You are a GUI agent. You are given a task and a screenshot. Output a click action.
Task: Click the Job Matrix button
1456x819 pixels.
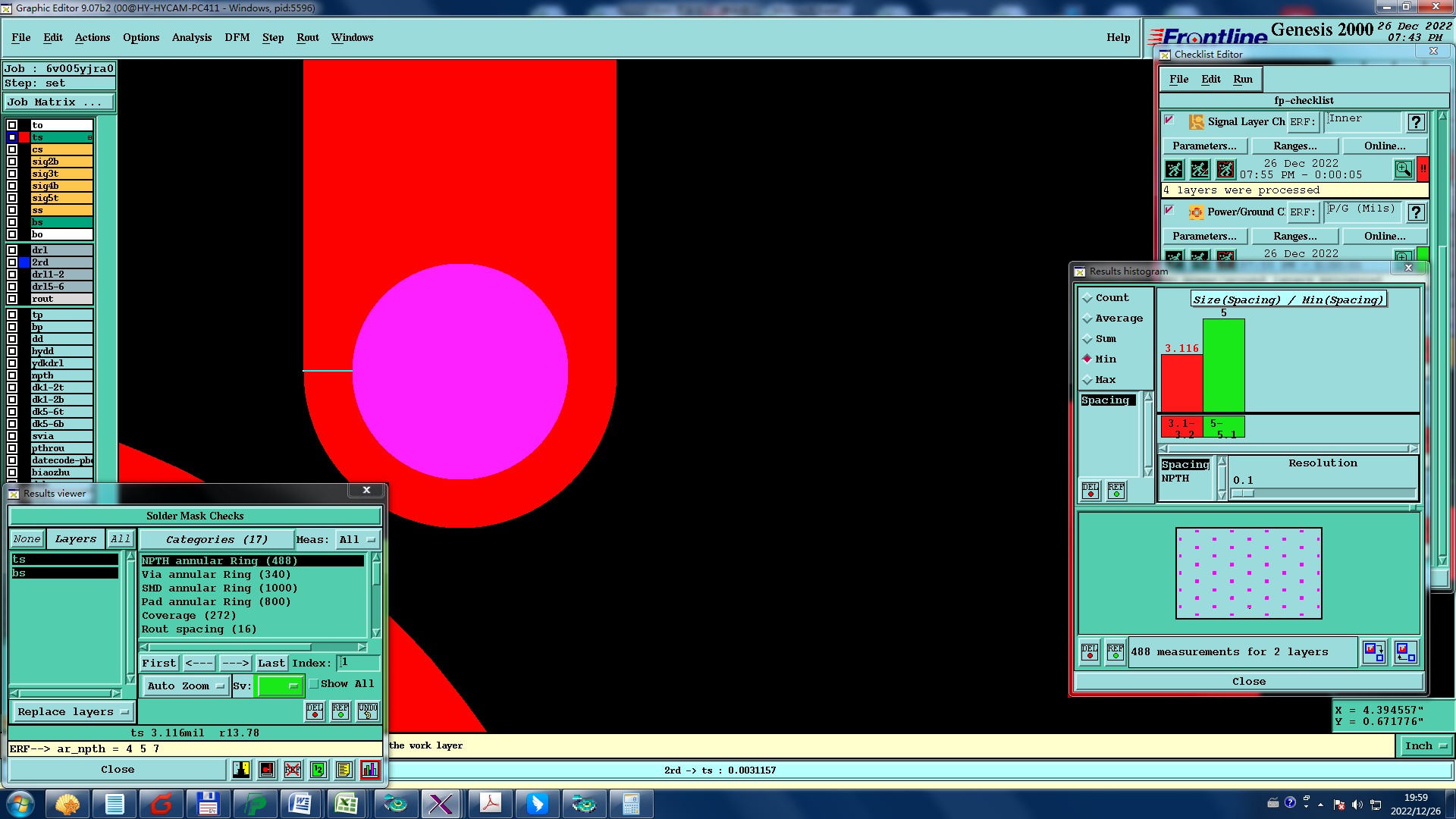58,102
